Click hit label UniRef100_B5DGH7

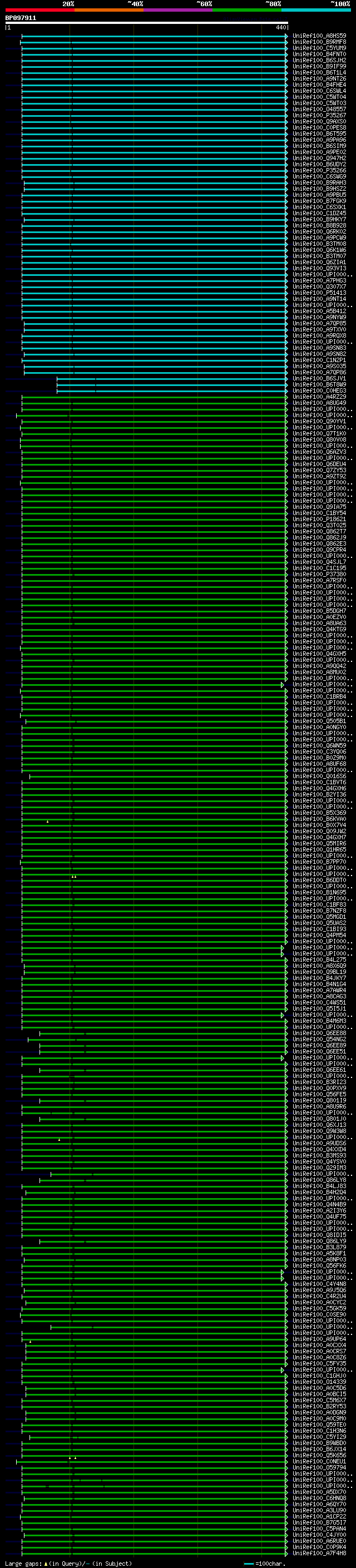pyautogui.click(x=319, y=611)
